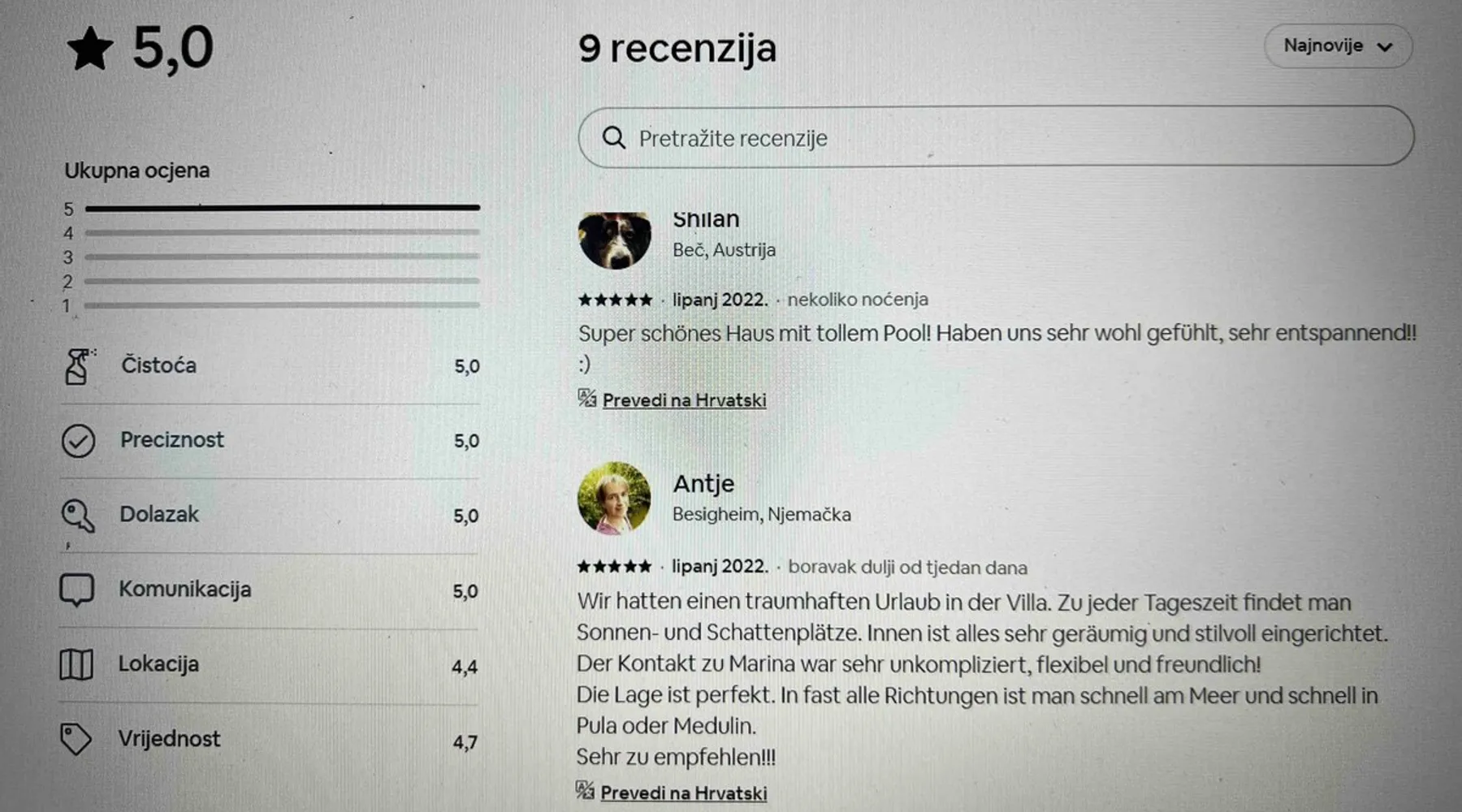This screenshot has width=1462, height=812.
Task: Click into the Pretražite recenzije search field
Action: point(996,137)
